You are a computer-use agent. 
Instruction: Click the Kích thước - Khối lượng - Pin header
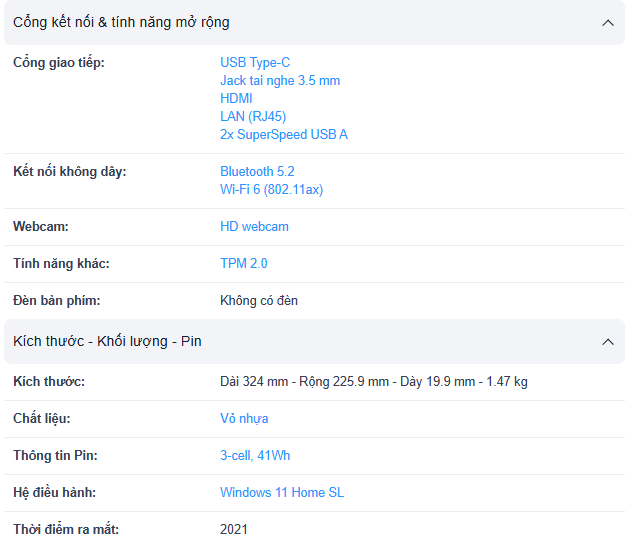pos(107,341)
